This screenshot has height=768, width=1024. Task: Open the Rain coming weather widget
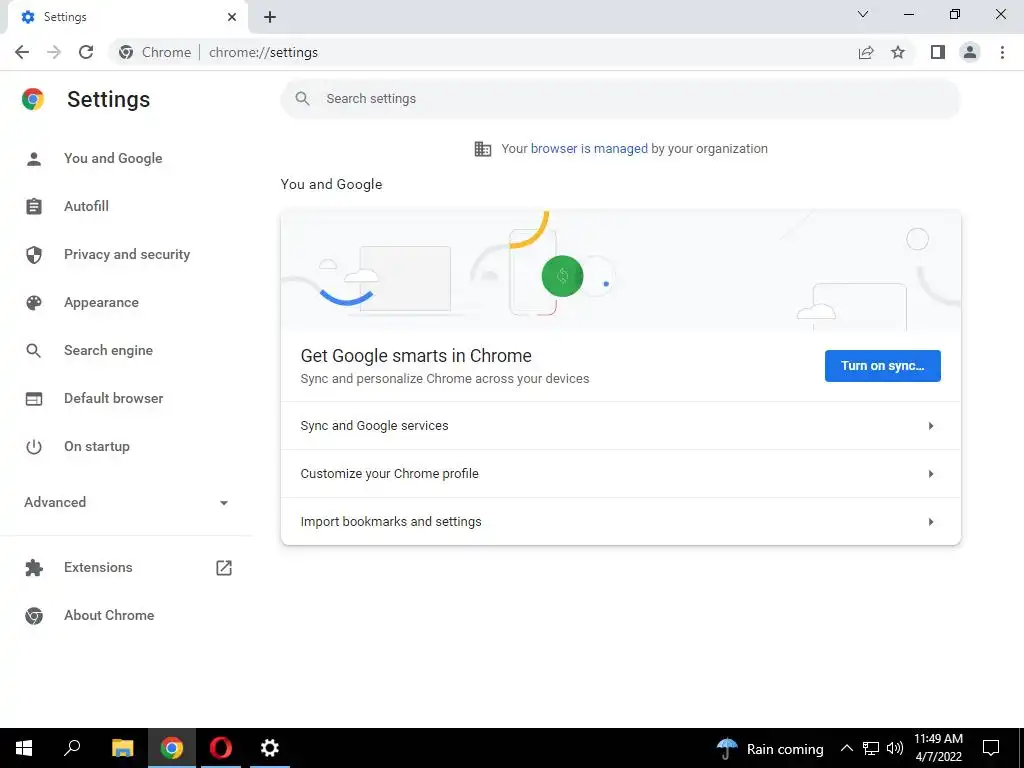click(x=770, y=748)
